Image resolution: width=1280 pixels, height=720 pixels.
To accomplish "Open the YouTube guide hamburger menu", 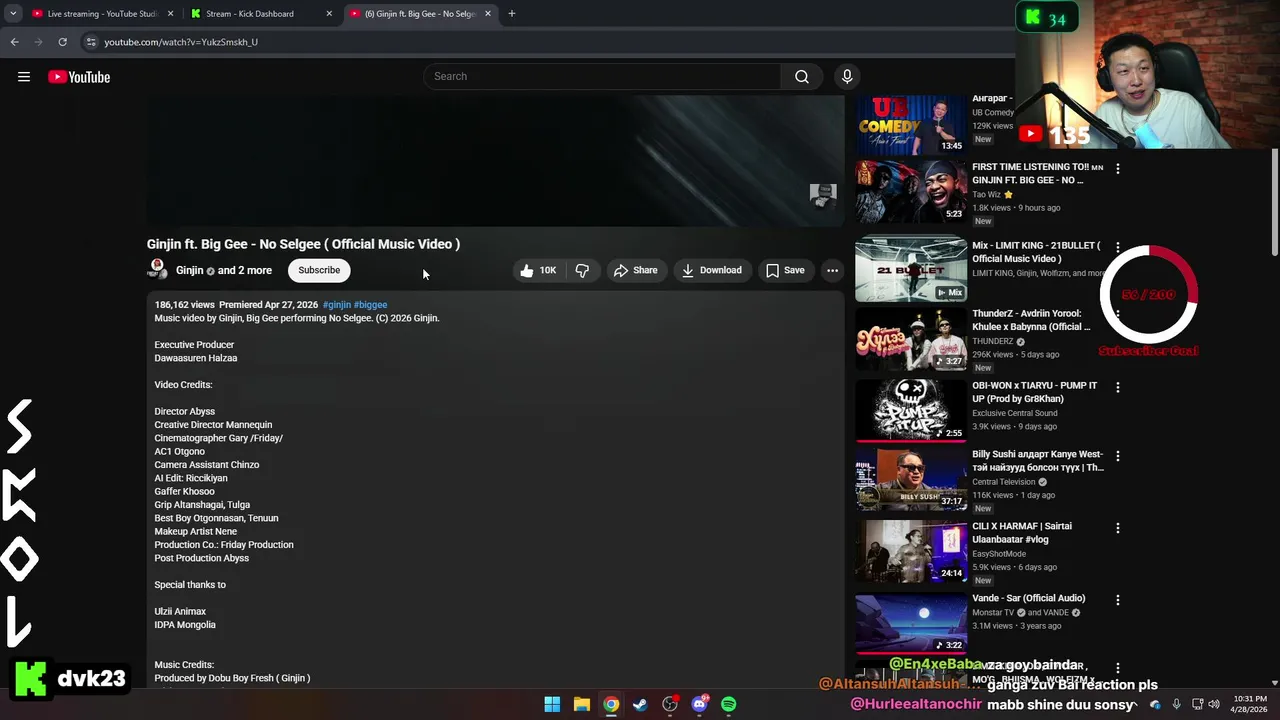I will click(x=24, y=77).
